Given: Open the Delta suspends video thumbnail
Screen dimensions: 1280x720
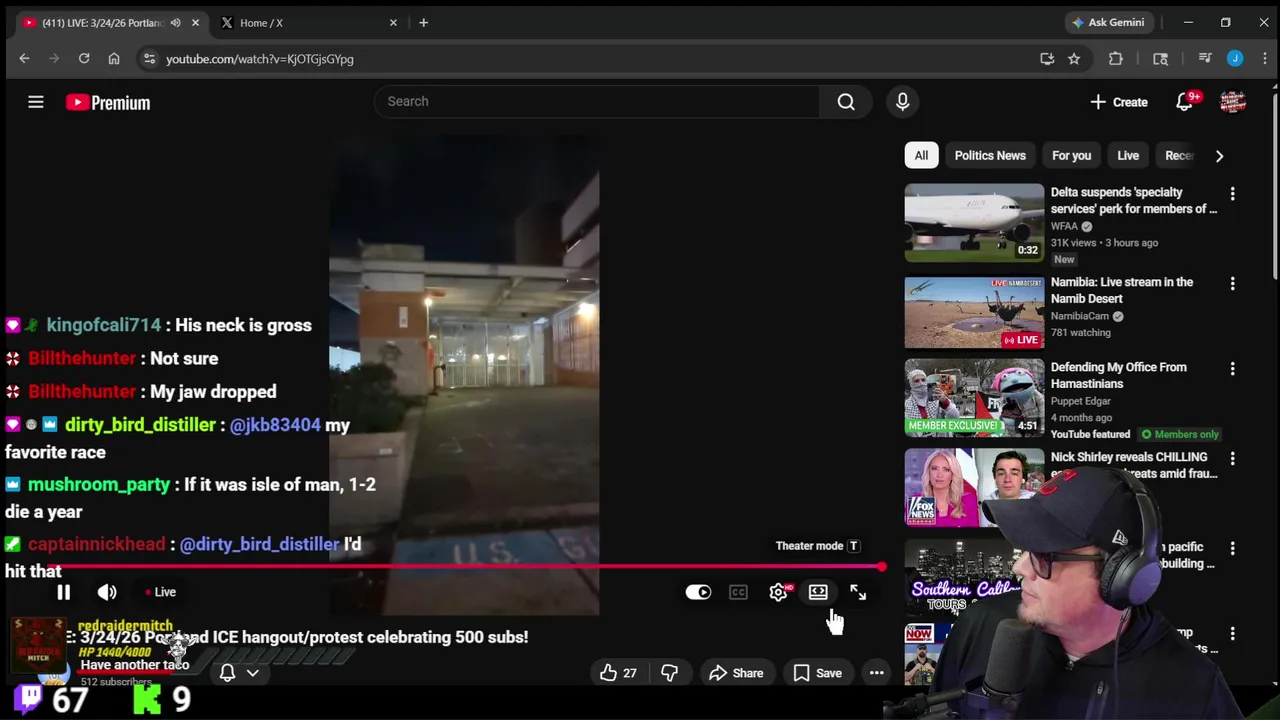Looking at the screenshot, I should (974, 222).
